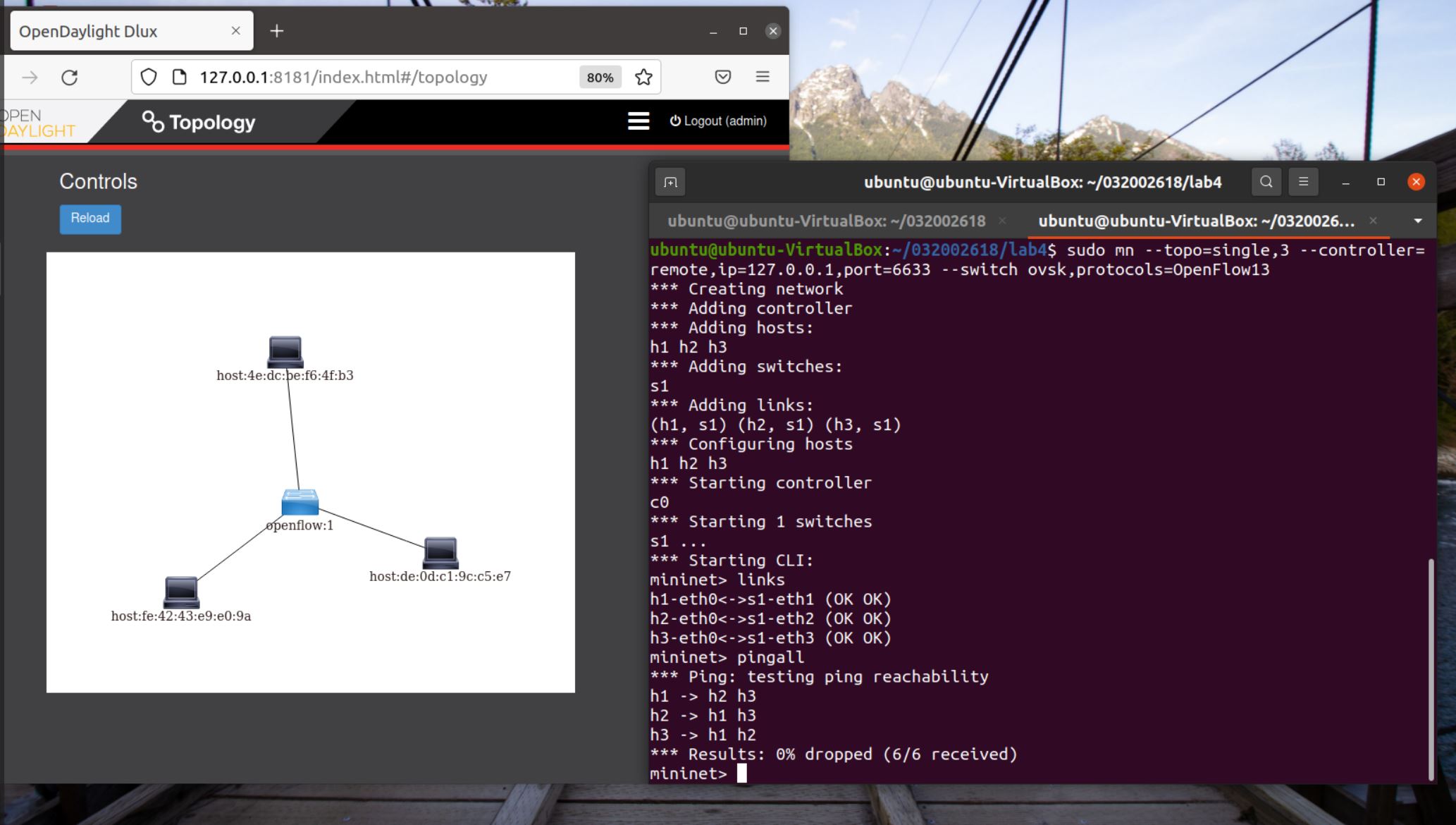Click the 80% zoom level indicator
Image resolution: width=1456 pixels, height=825 pixels.
click(x=600, y=77)
